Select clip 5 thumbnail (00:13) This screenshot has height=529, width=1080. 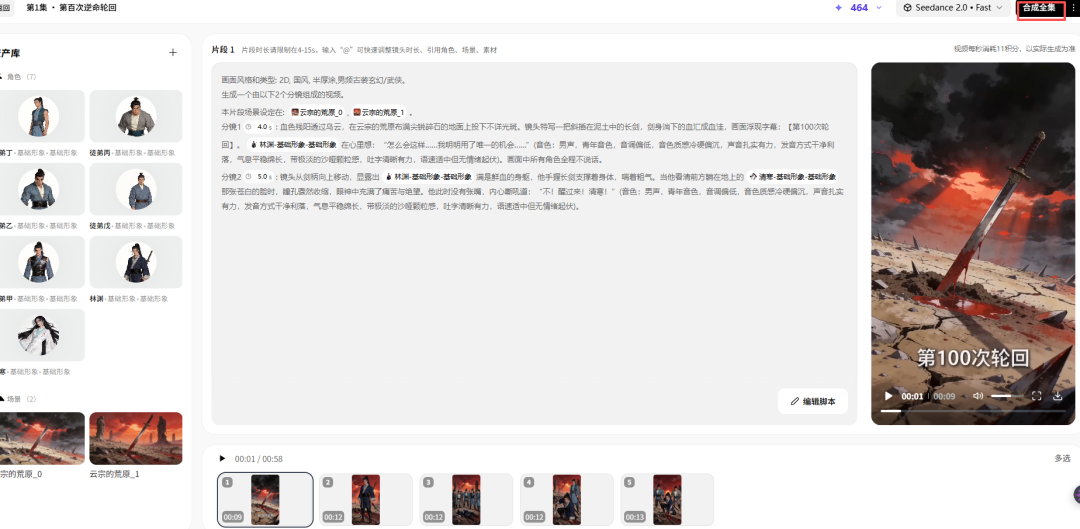click(667, 499)
